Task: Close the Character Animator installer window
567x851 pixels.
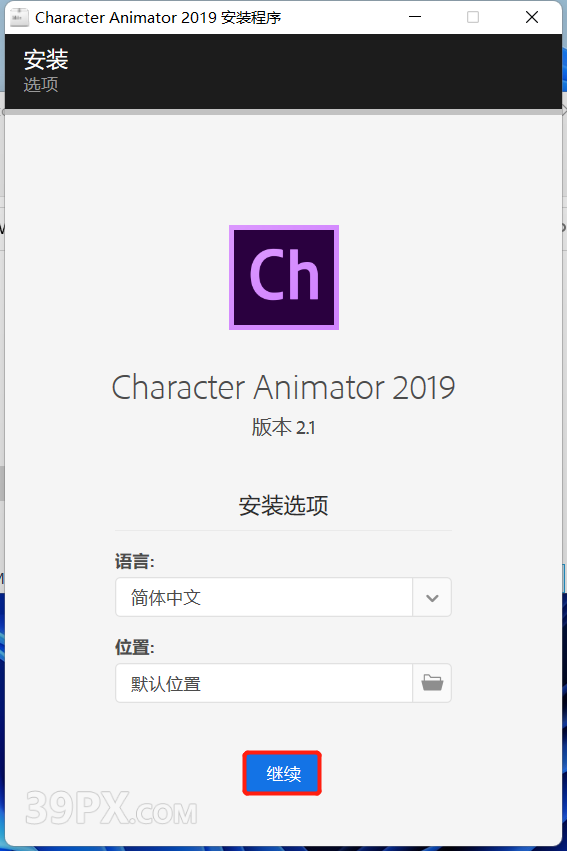Action: coord(532,17)
